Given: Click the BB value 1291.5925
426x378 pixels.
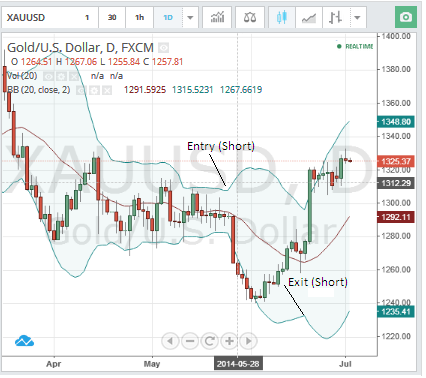Looking at the screenshot, I should point(145,90).
